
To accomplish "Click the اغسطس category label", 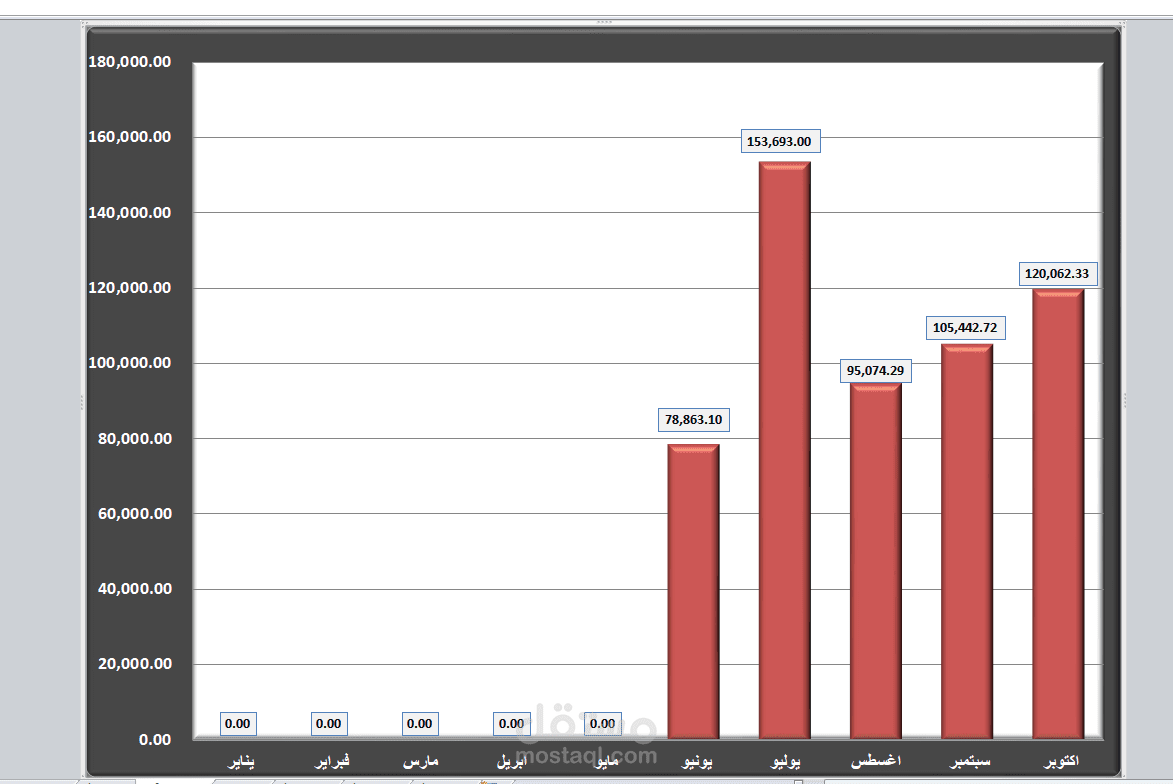I will [876, 762].
